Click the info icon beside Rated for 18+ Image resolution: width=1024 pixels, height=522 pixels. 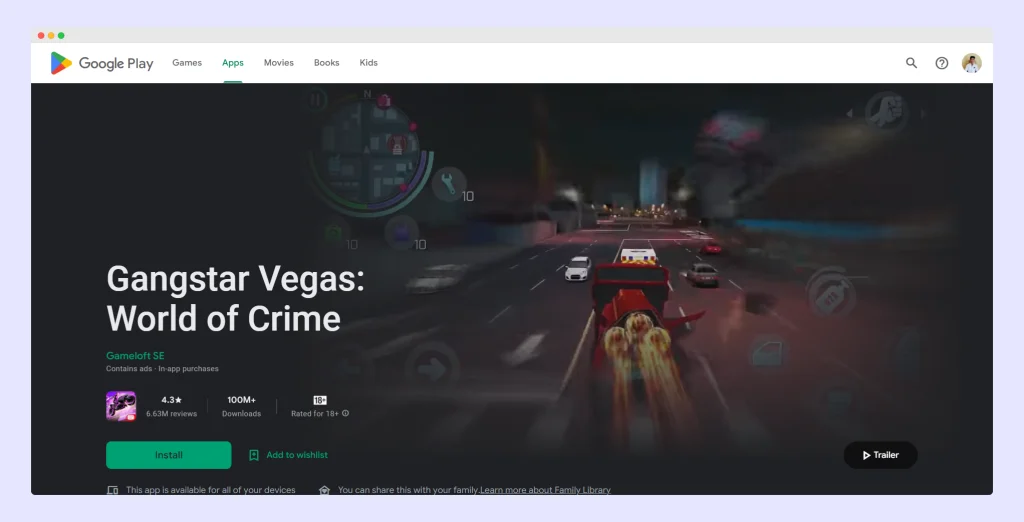point(345,413)
